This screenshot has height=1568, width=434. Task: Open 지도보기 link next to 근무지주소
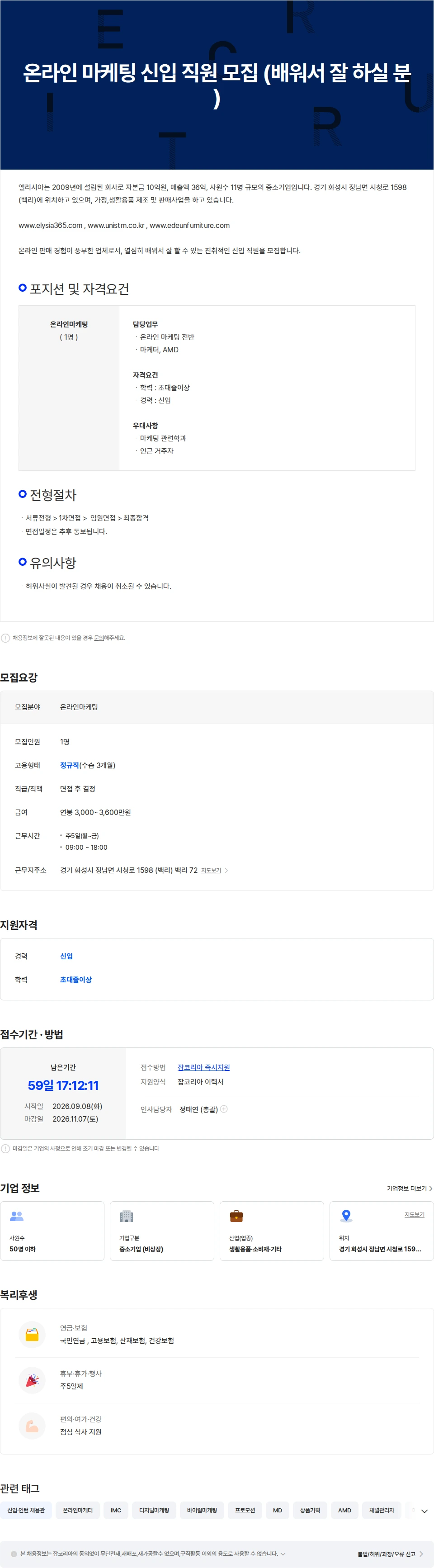[x=211, y=871]
